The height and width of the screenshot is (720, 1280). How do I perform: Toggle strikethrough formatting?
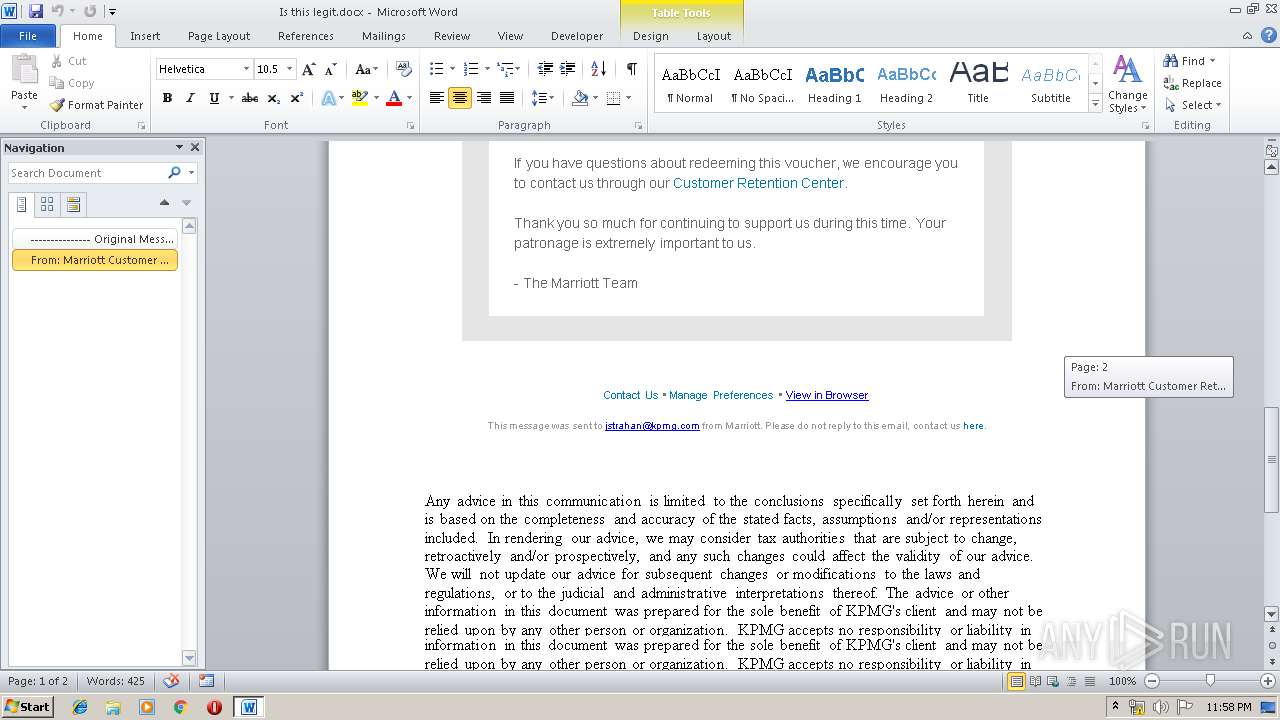point(250,98)
